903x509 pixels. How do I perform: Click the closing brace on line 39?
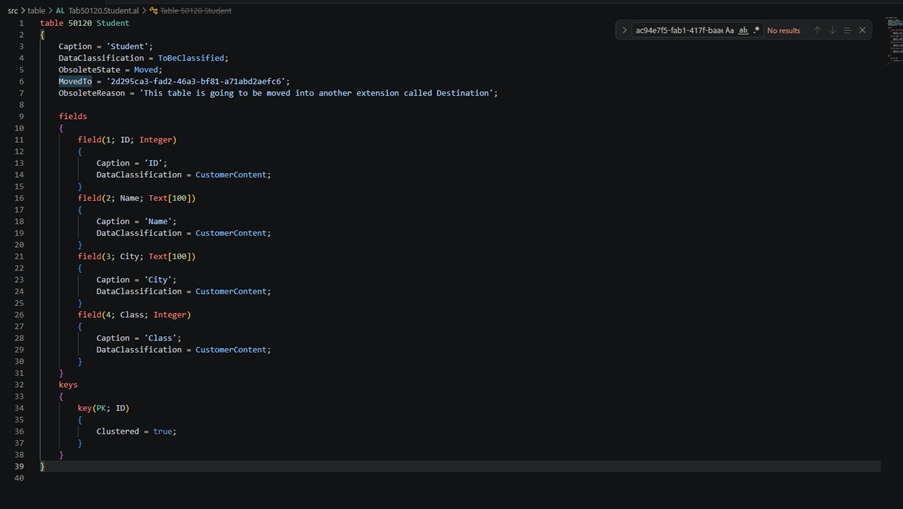(42, 466)
